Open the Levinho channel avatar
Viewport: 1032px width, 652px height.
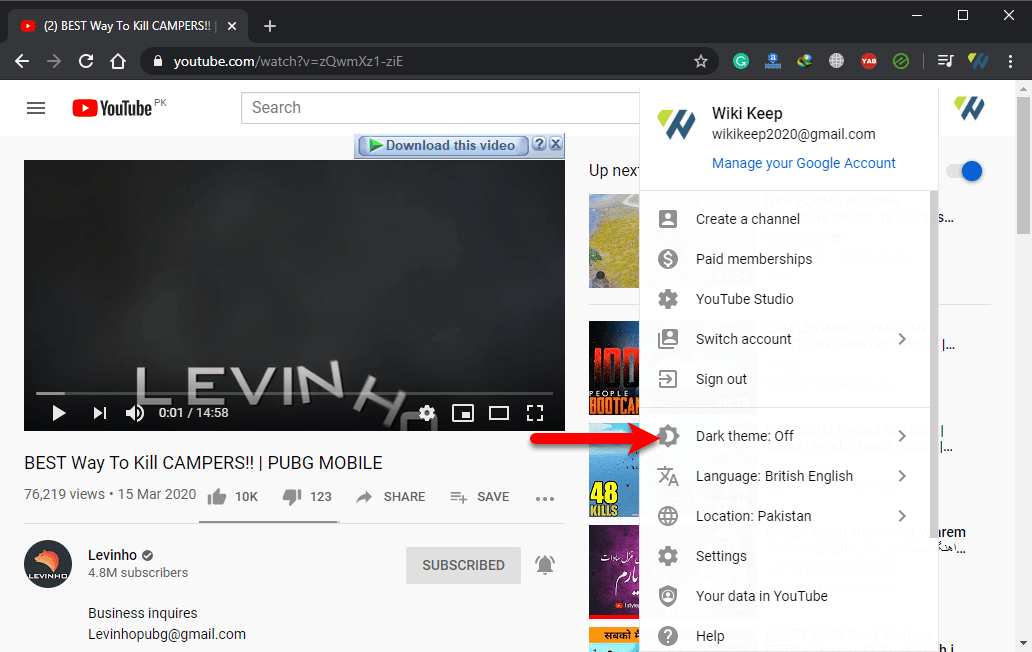click(48, 564)
